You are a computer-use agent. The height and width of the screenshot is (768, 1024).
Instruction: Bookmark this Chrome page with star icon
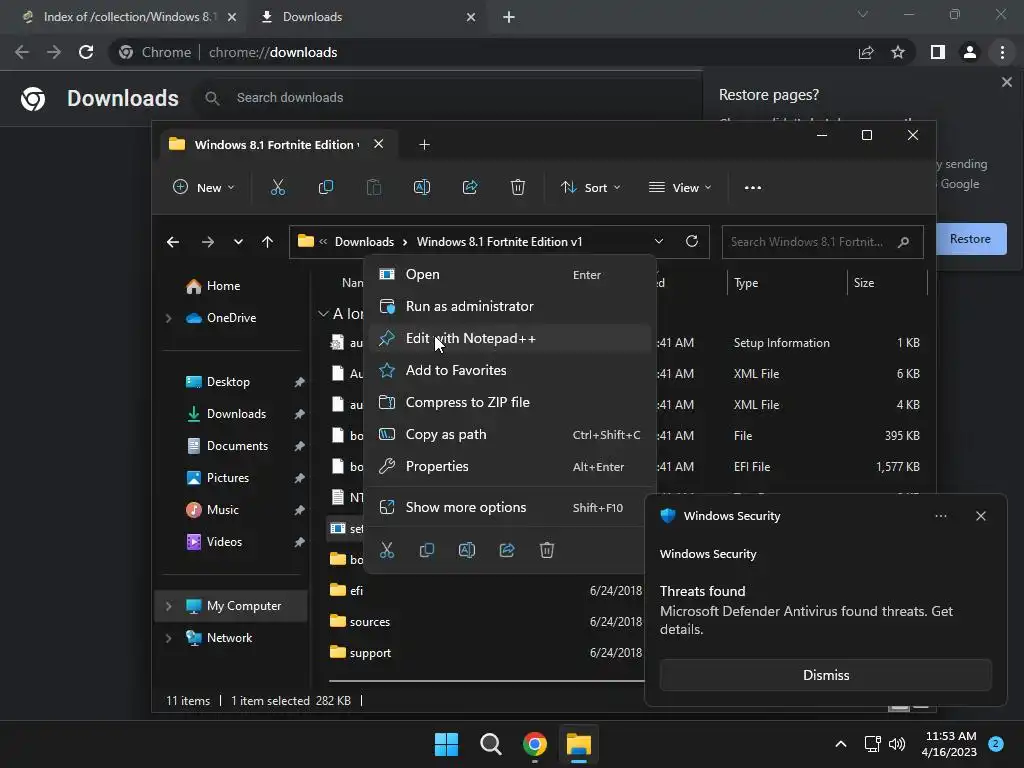click(898, 52)
